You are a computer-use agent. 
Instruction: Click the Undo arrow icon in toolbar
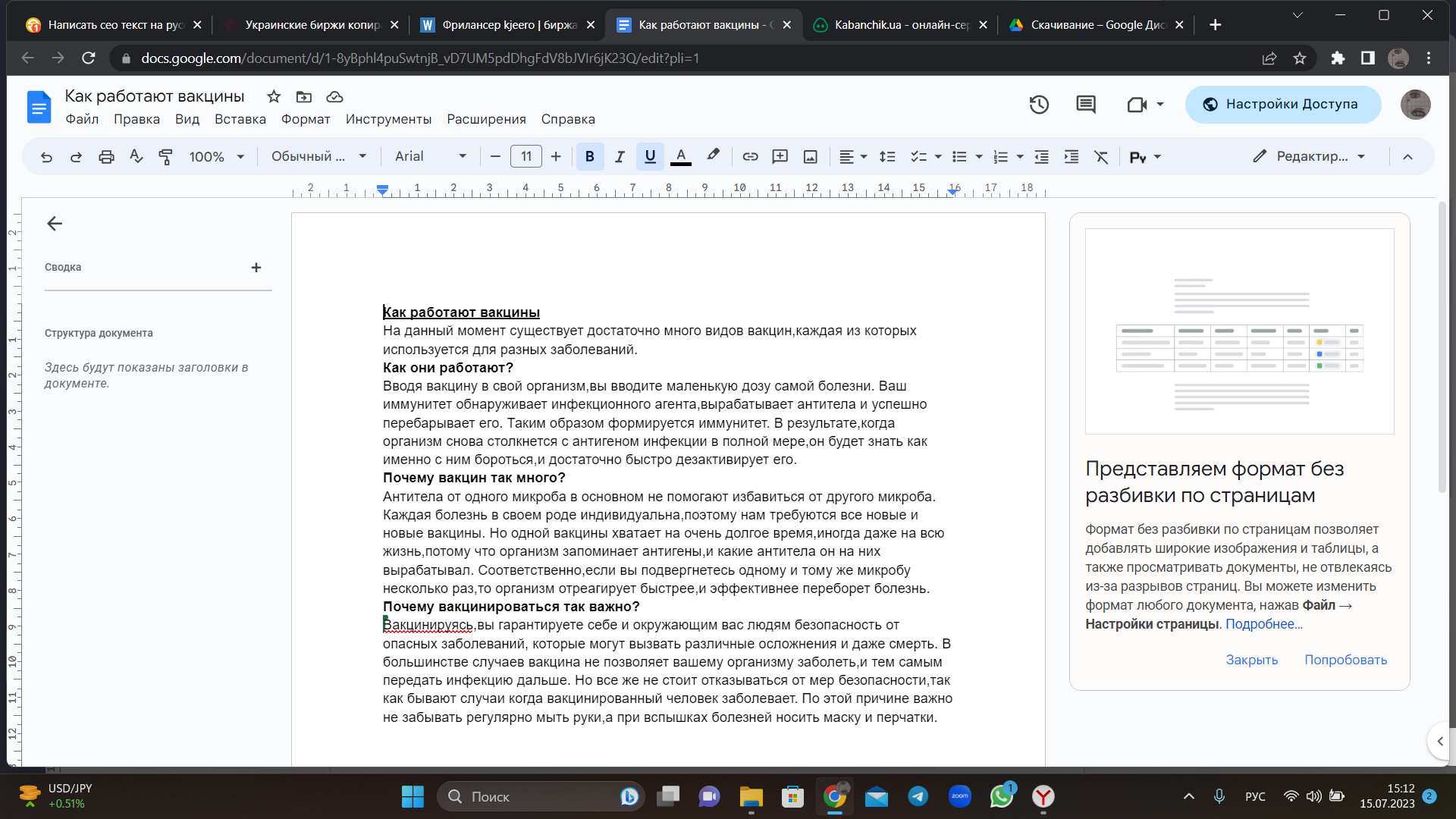[46, 157]
